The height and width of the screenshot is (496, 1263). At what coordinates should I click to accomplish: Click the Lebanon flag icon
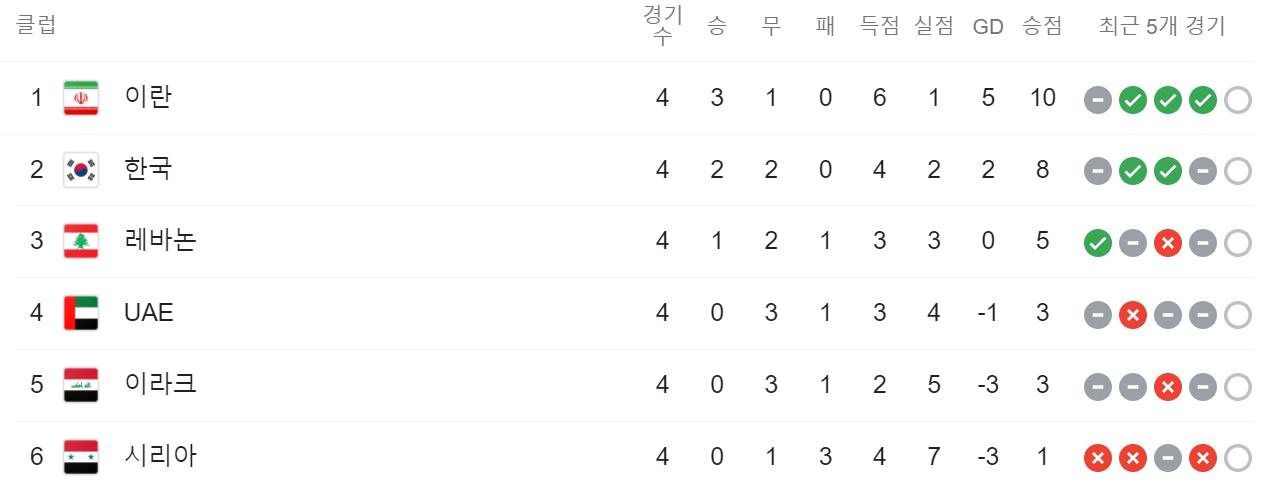click(80, 241)
